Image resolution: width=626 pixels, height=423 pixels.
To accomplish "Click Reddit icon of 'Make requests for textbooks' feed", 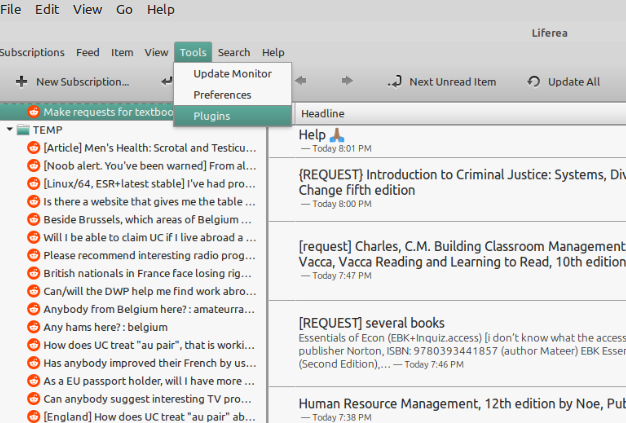I will (x=33, y=112).
